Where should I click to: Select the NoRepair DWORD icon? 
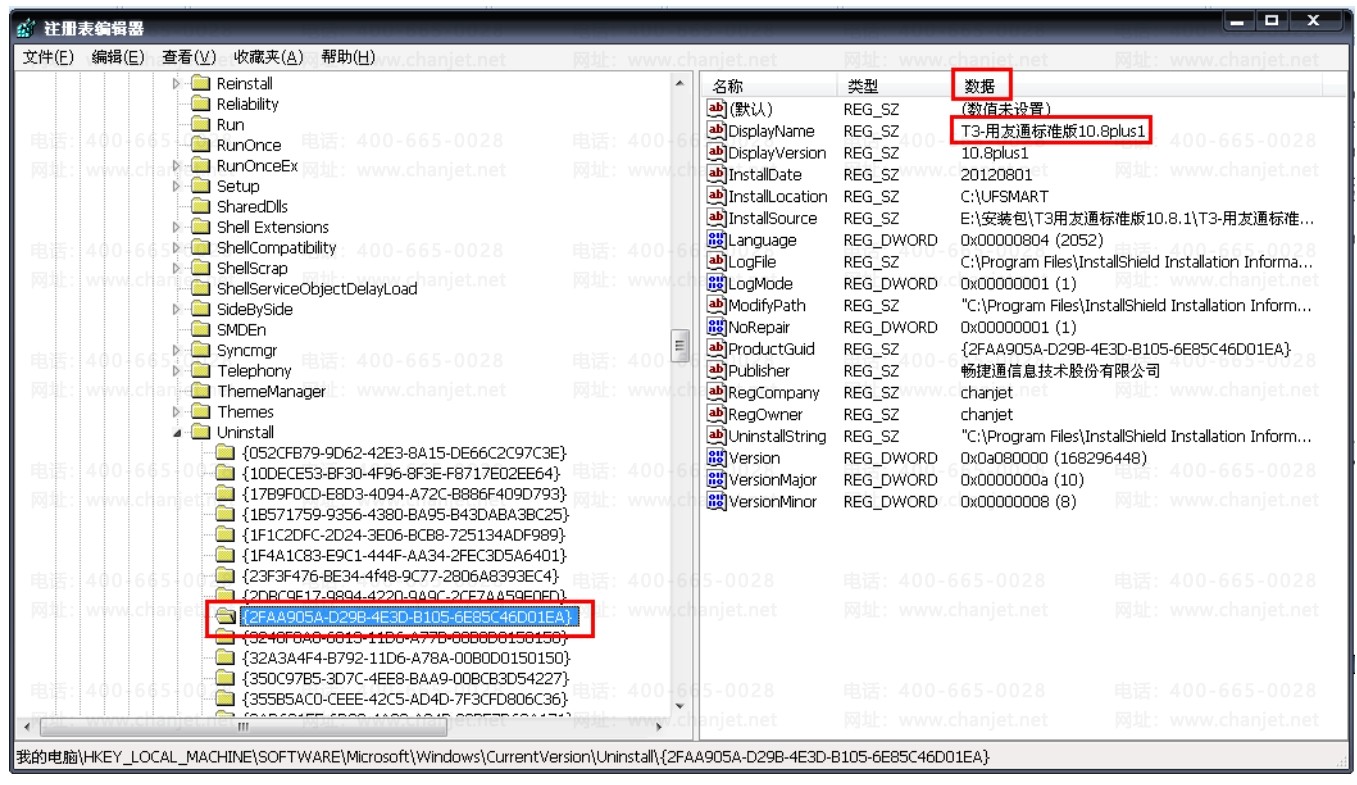pyautogui.click(x=716, y=327)
